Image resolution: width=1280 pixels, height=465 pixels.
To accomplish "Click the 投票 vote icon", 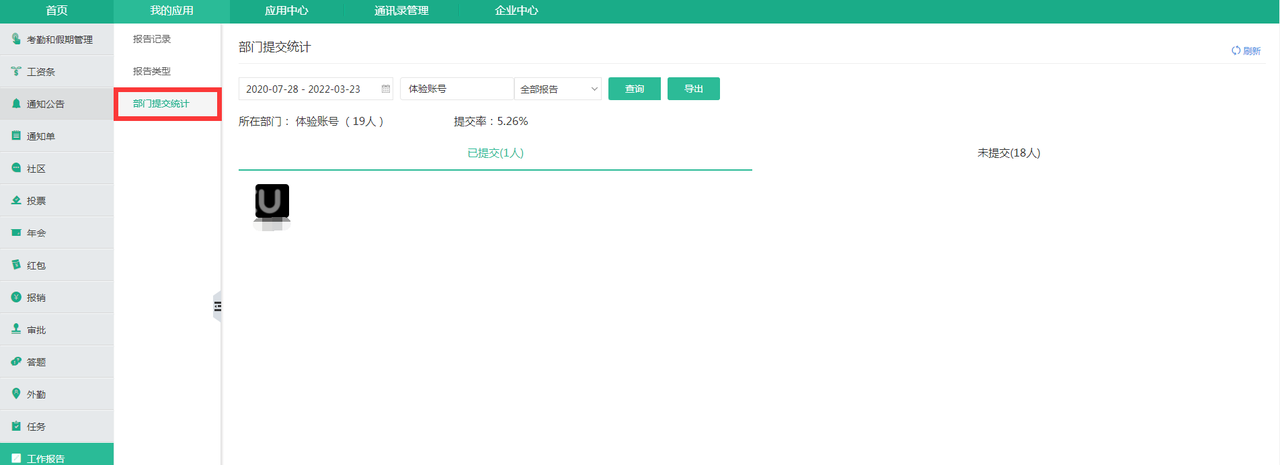I will pos(16,200).
